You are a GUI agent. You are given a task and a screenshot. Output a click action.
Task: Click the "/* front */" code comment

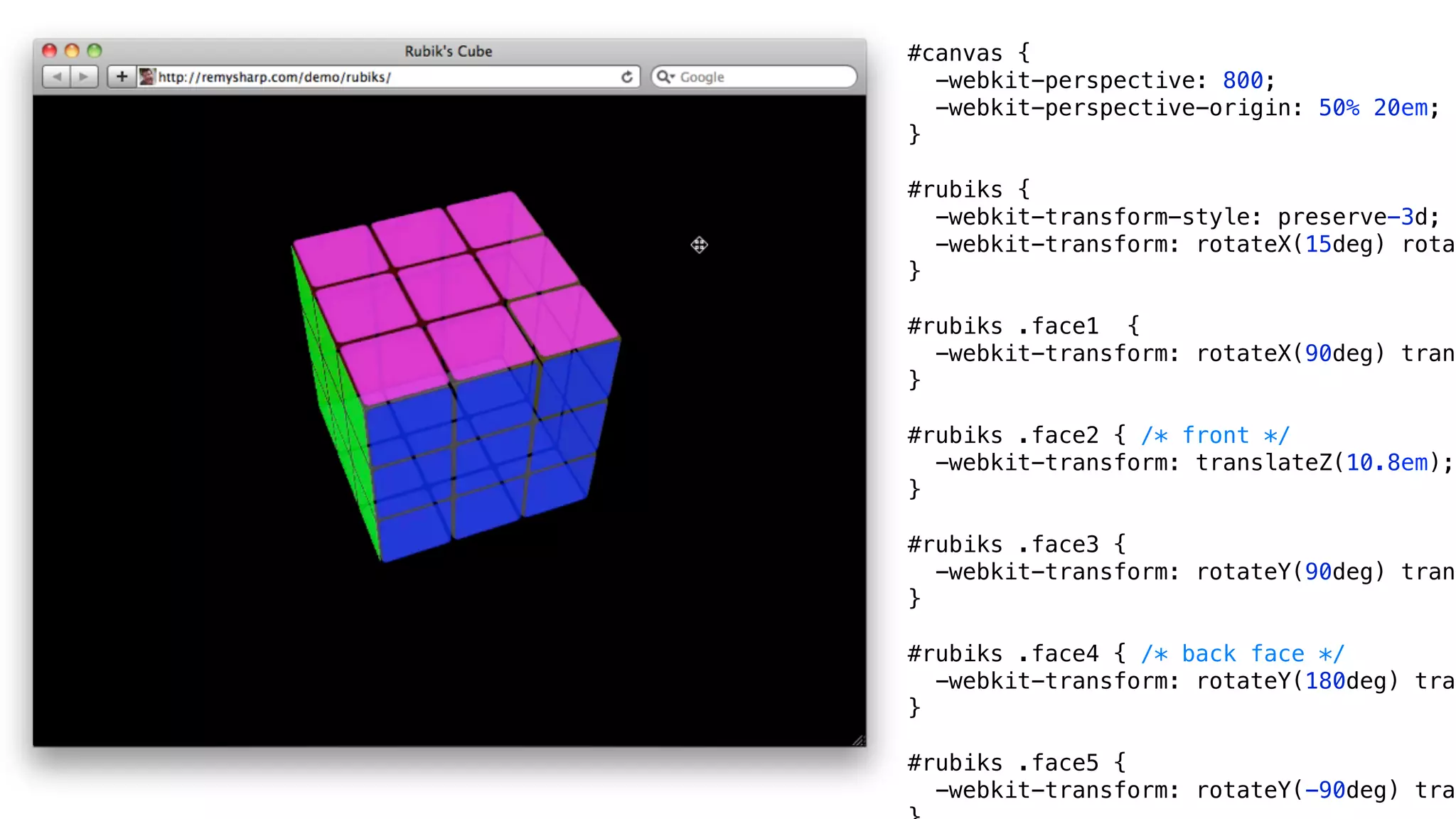[1215, 435]
